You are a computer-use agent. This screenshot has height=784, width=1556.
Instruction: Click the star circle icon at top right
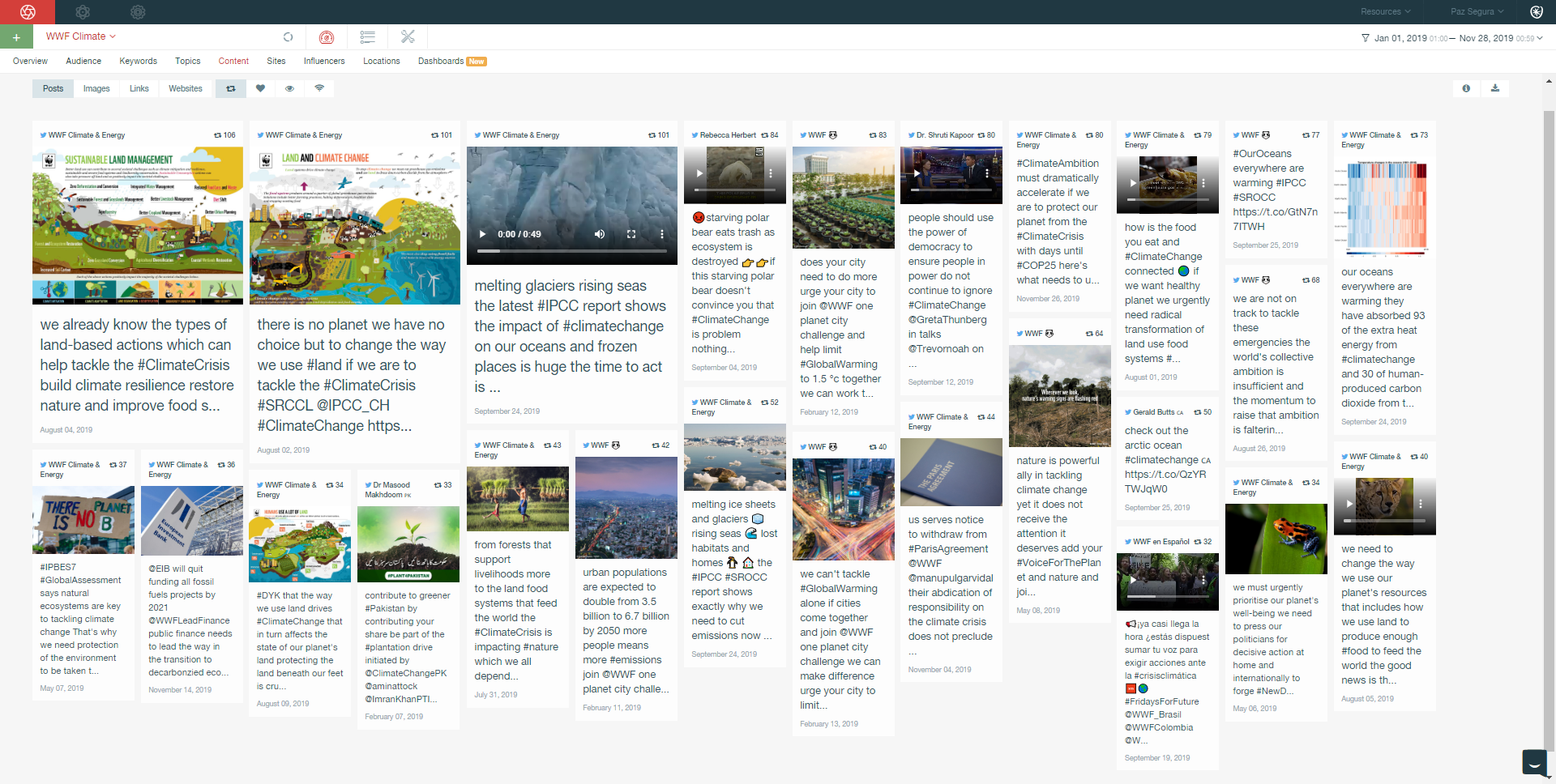coord(1537,12)
